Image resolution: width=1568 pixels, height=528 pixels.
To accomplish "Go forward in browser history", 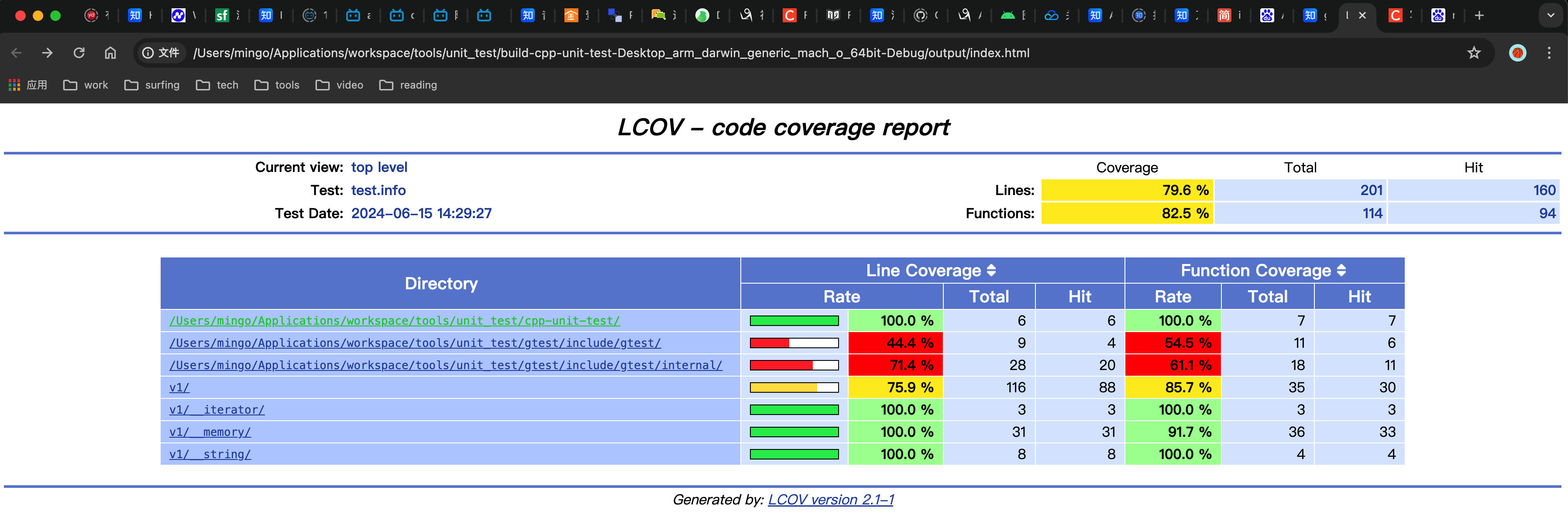I will click(47, 53).
